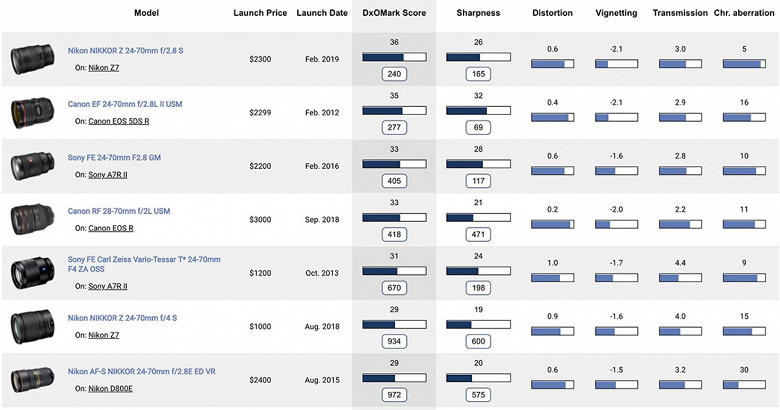Click the DxOMark score bar showing 36
The height and width of the screenshot is (410, 780).
coord(394,57)
